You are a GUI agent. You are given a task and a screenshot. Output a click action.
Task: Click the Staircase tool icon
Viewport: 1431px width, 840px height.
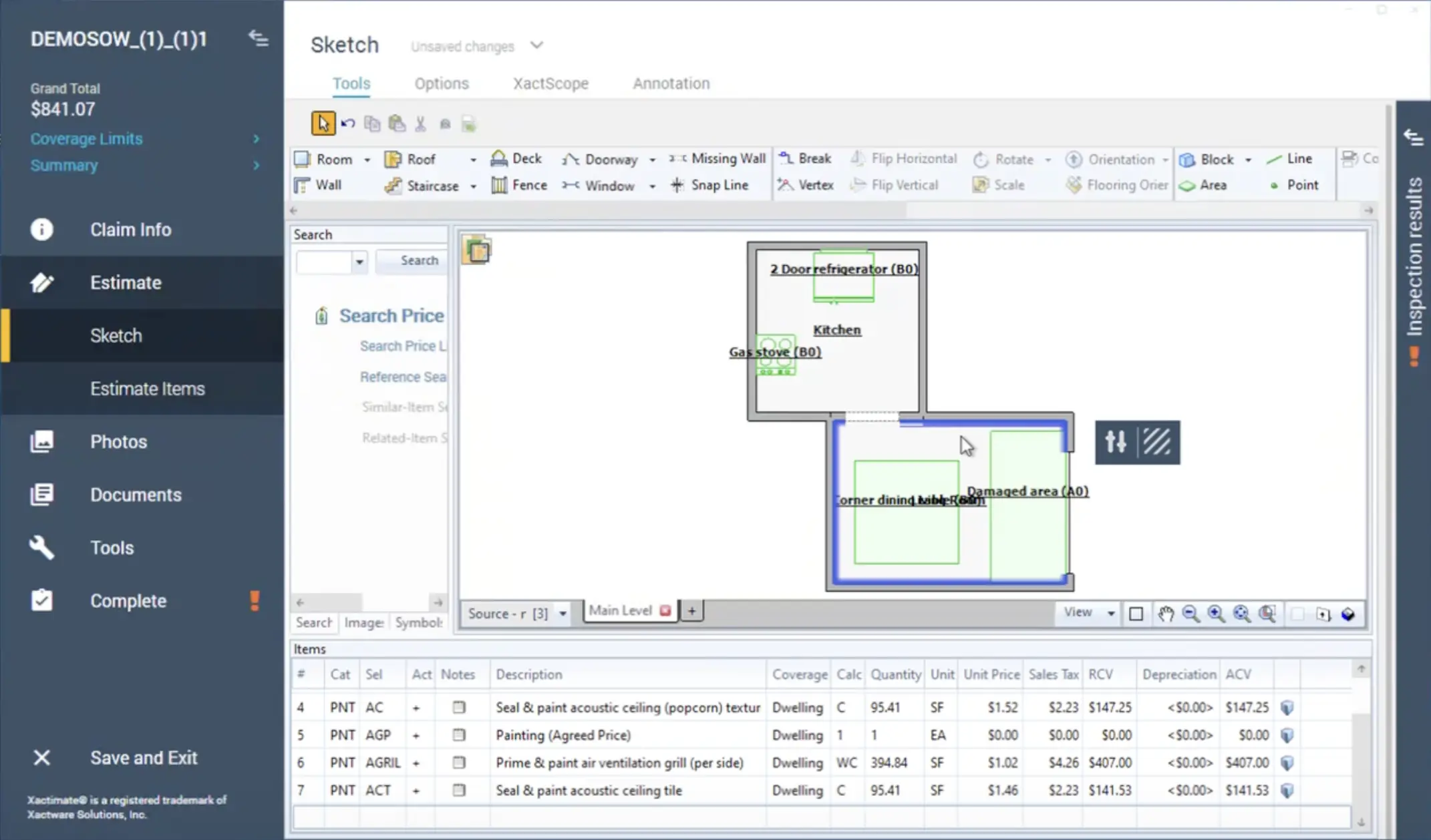click(x=393, y=186)
